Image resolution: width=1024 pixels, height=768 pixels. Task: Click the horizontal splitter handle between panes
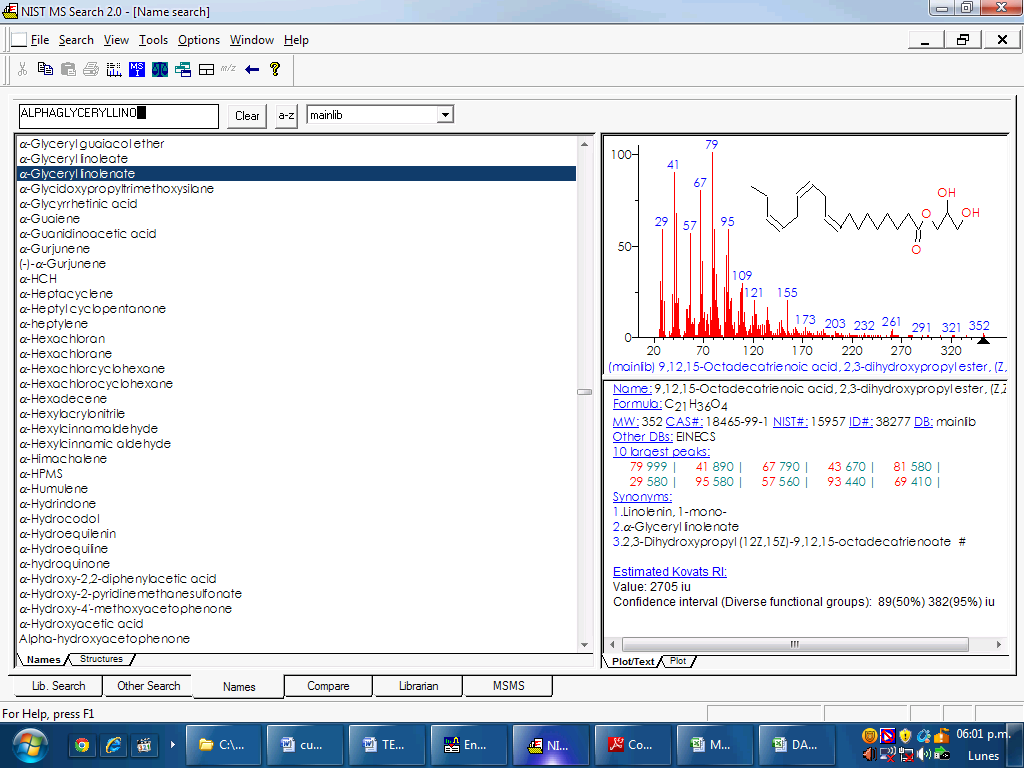[x=584, y=392]
